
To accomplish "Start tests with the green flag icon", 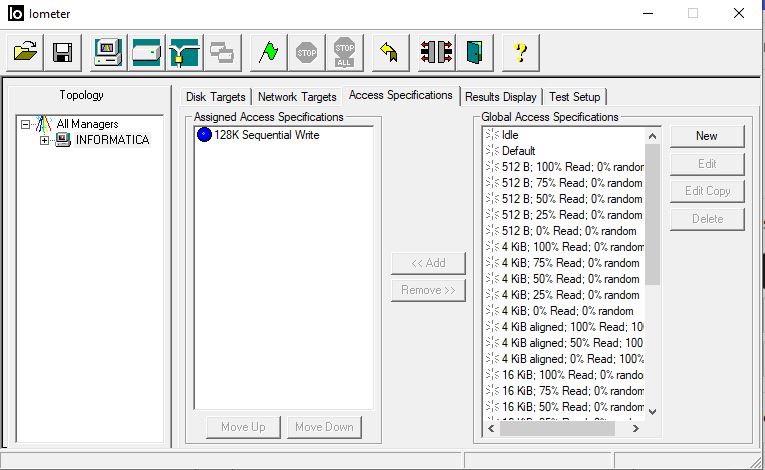I will point(266,52).
